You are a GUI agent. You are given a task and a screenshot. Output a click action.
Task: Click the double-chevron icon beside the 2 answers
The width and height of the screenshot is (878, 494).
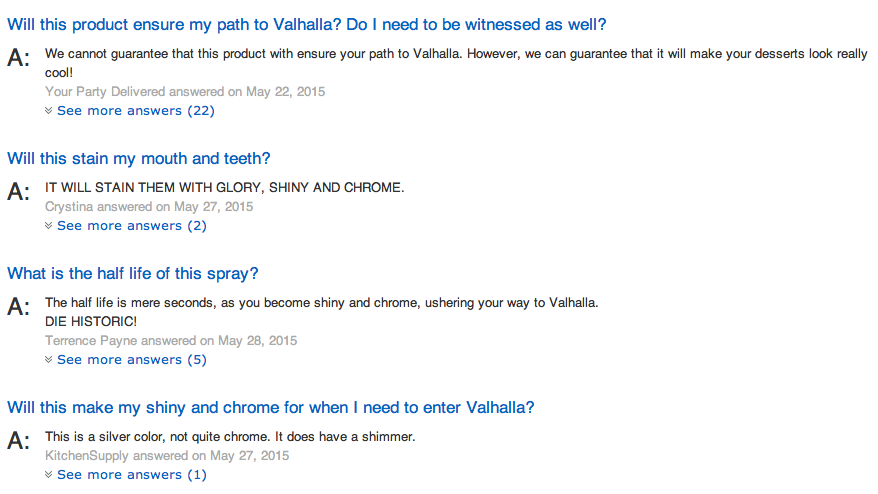pos(49,226)
